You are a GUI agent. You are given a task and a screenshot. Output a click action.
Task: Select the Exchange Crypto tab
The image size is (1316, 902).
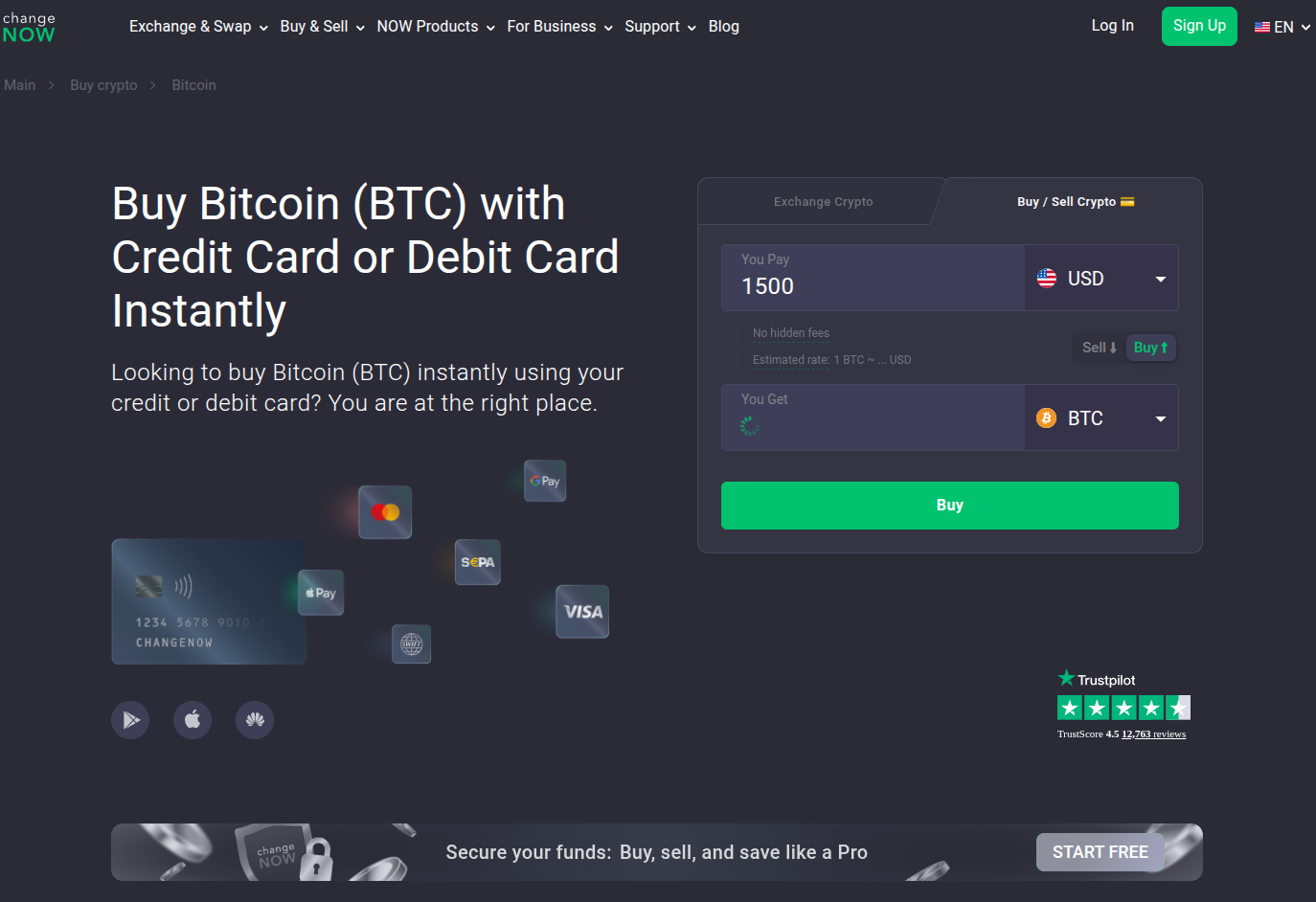point(823,202)
